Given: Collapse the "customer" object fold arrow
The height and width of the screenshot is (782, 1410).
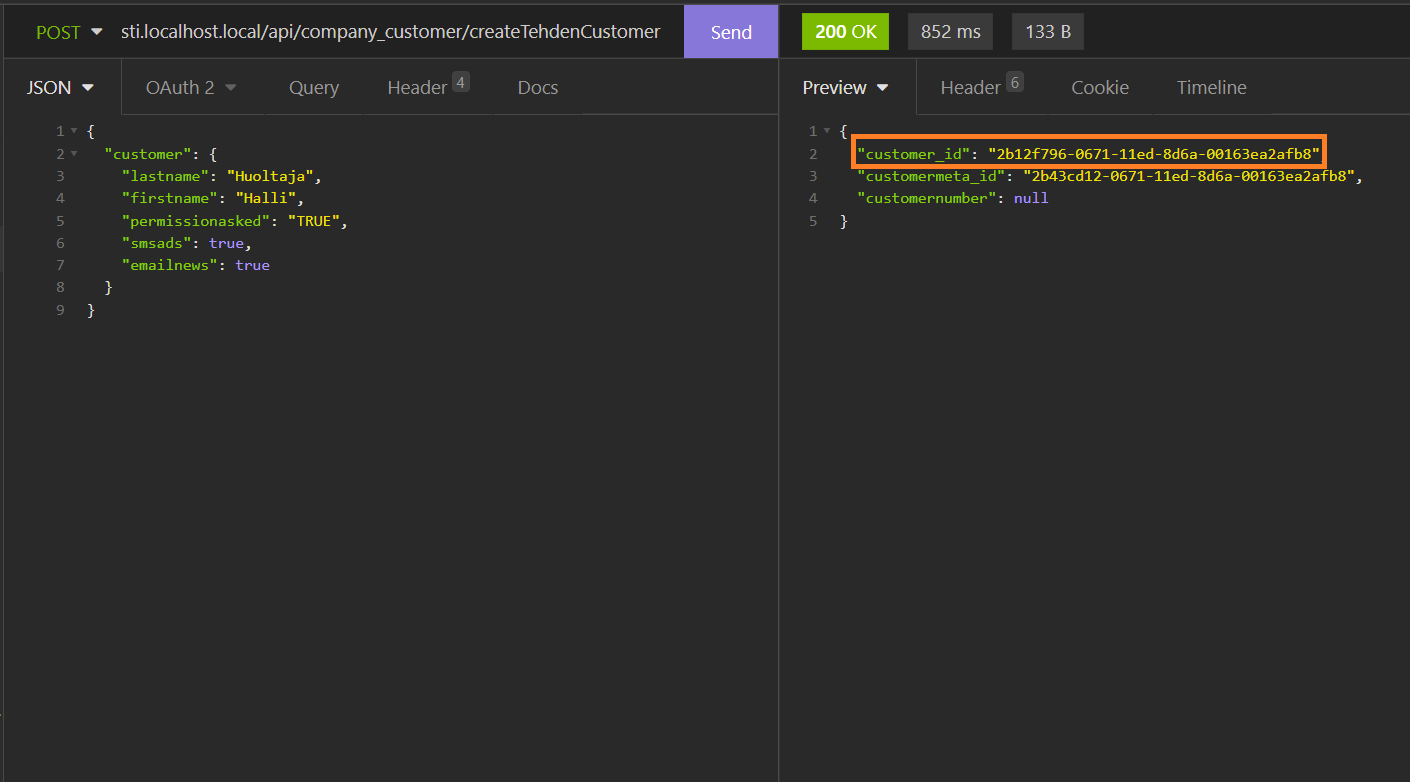Looking at the screenshot, I should [74, 154].
